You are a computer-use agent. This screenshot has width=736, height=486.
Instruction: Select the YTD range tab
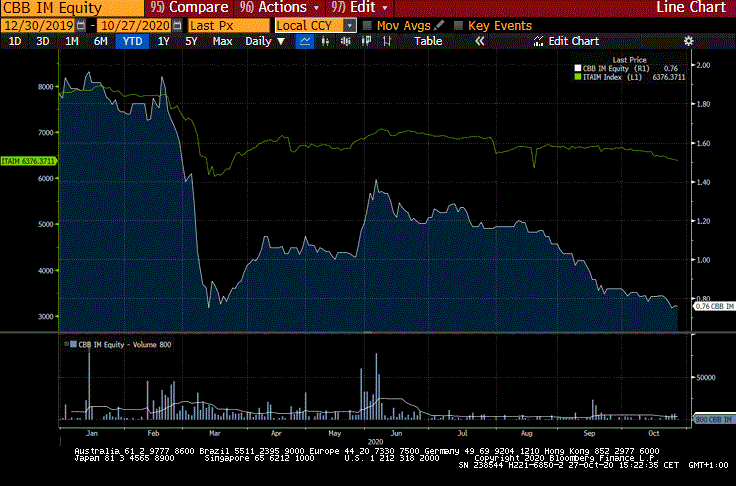point(132,41)
